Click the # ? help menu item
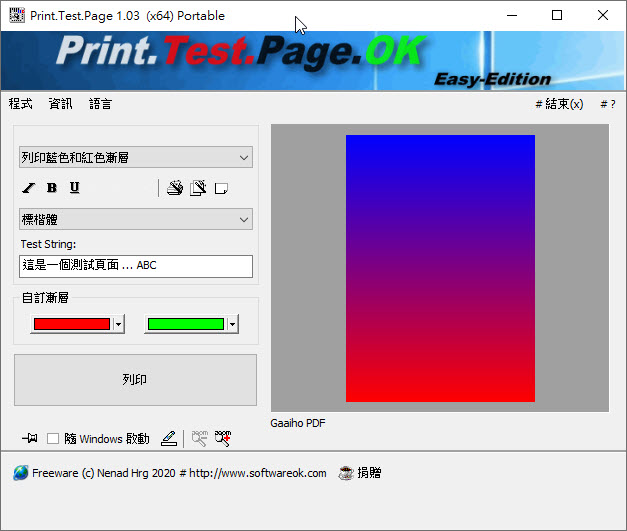The width and height of the screenshot is (627, 531). point(608,104)
